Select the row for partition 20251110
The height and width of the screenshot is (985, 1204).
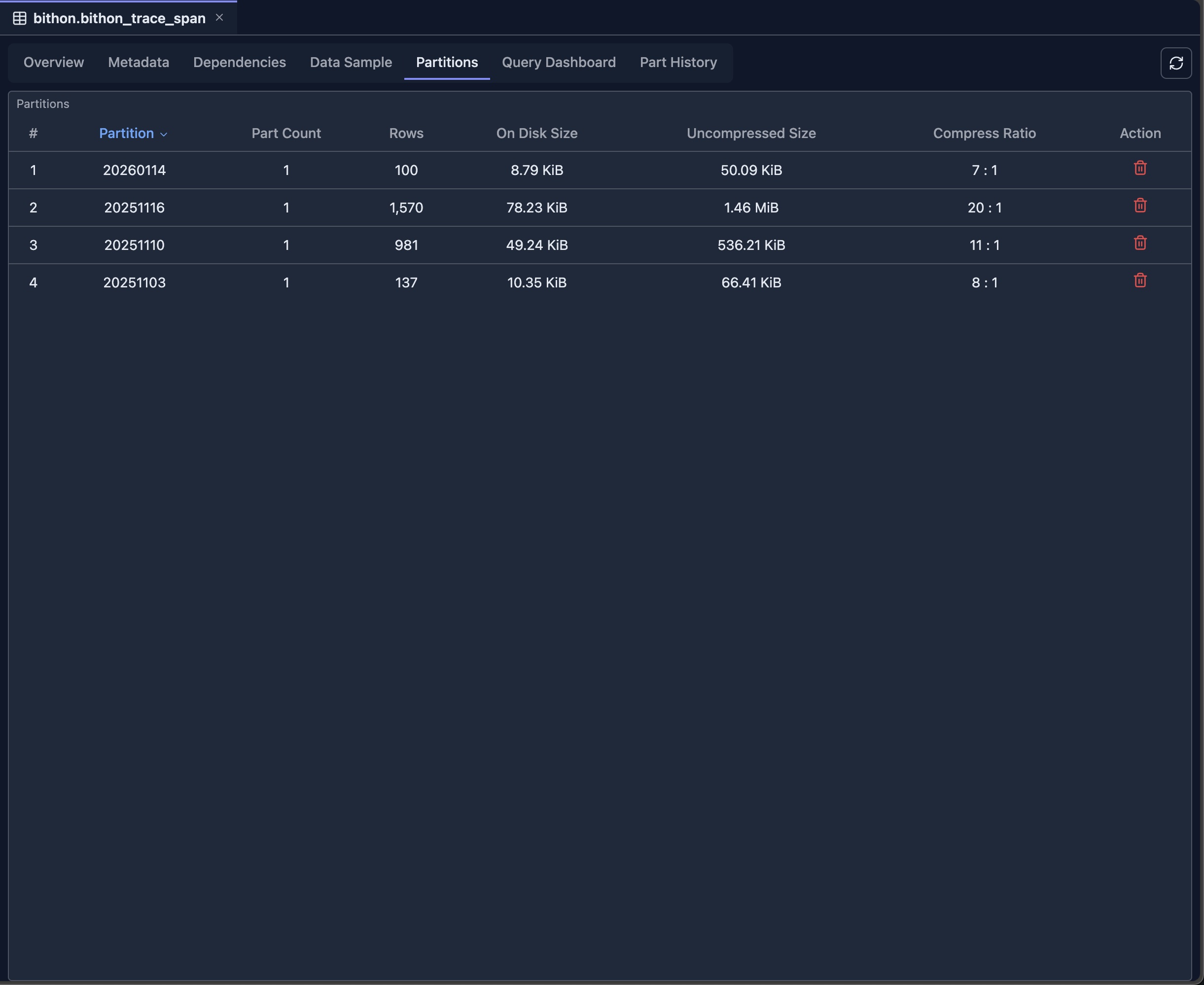454,245
